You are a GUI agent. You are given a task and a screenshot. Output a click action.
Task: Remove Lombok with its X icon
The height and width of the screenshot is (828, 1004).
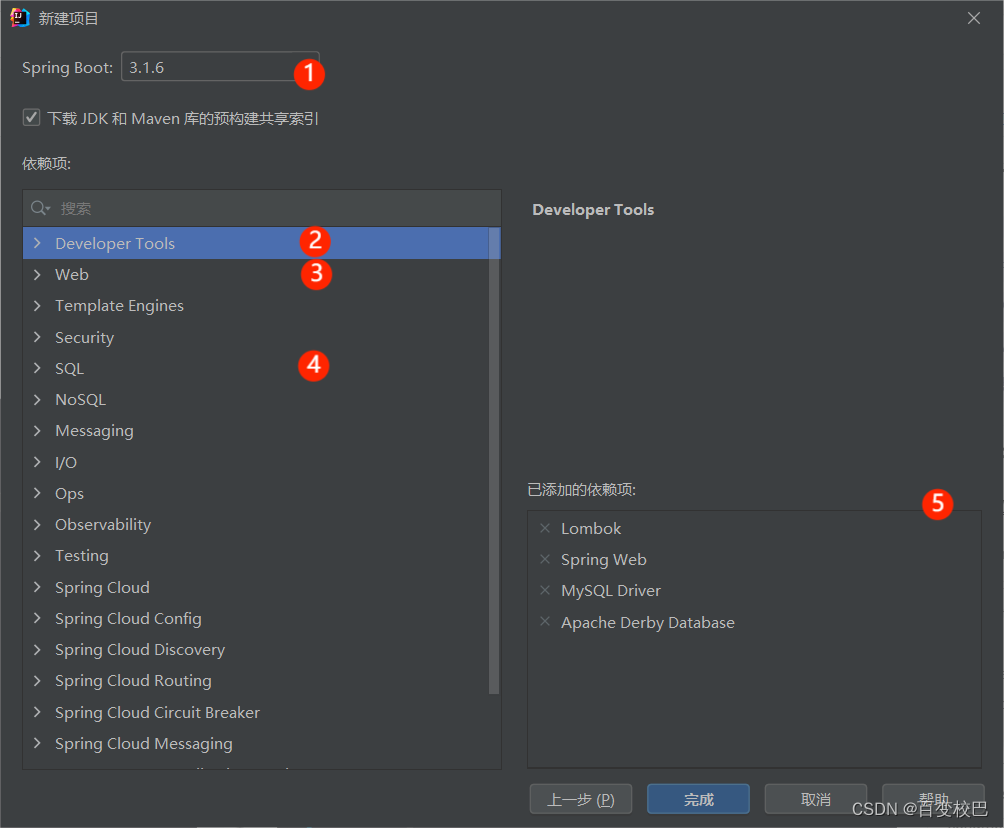point(545,528)
